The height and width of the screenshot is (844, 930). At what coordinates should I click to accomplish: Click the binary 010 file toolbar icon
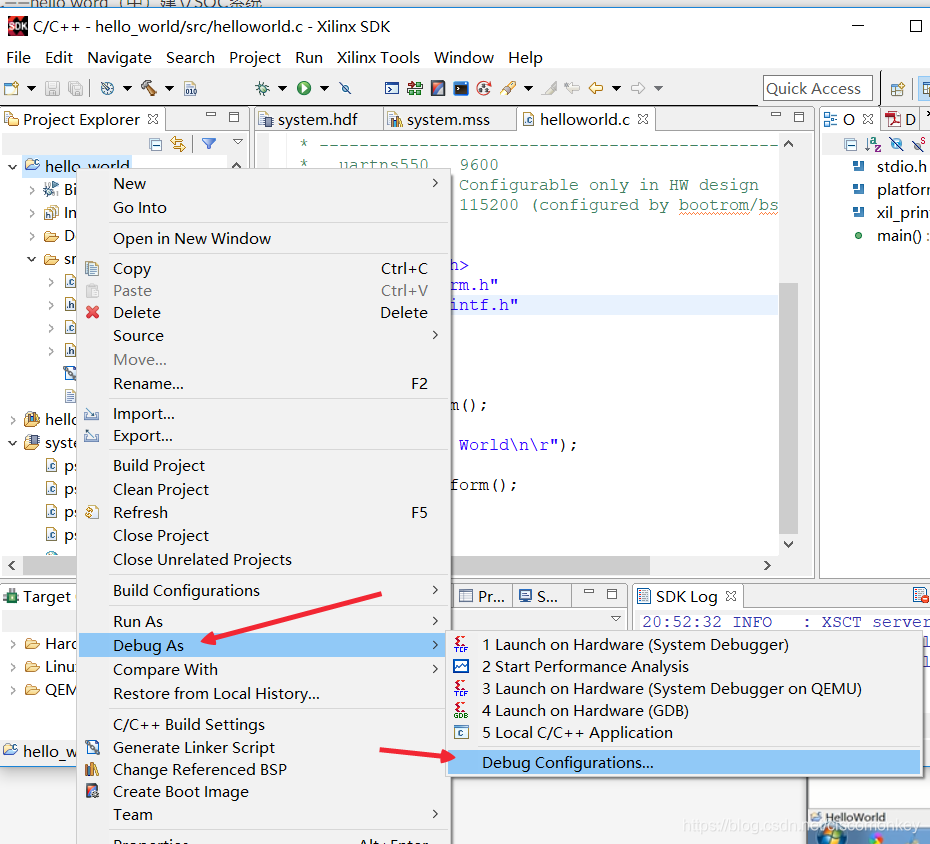click(190, 88)
